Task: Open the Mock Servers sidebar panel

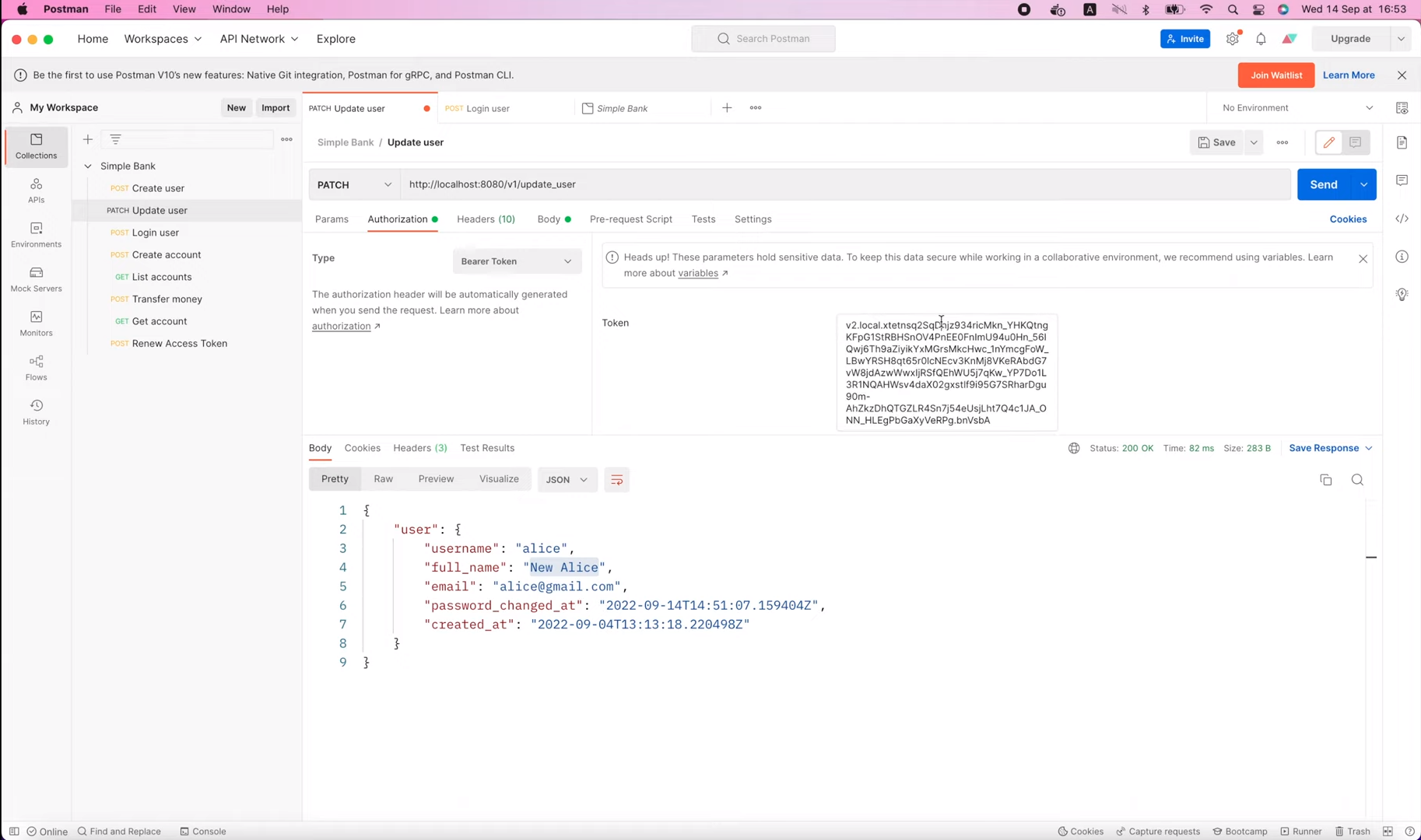Action: click(36, 279)
